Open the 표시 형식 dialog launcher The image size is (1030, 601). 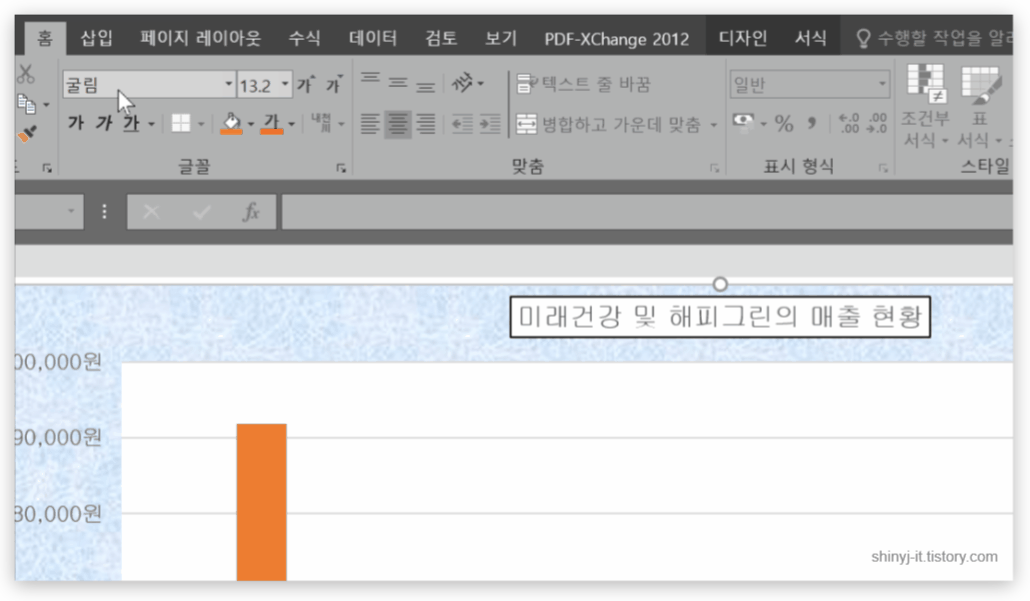pyautogui.click(x=883, y=168)
